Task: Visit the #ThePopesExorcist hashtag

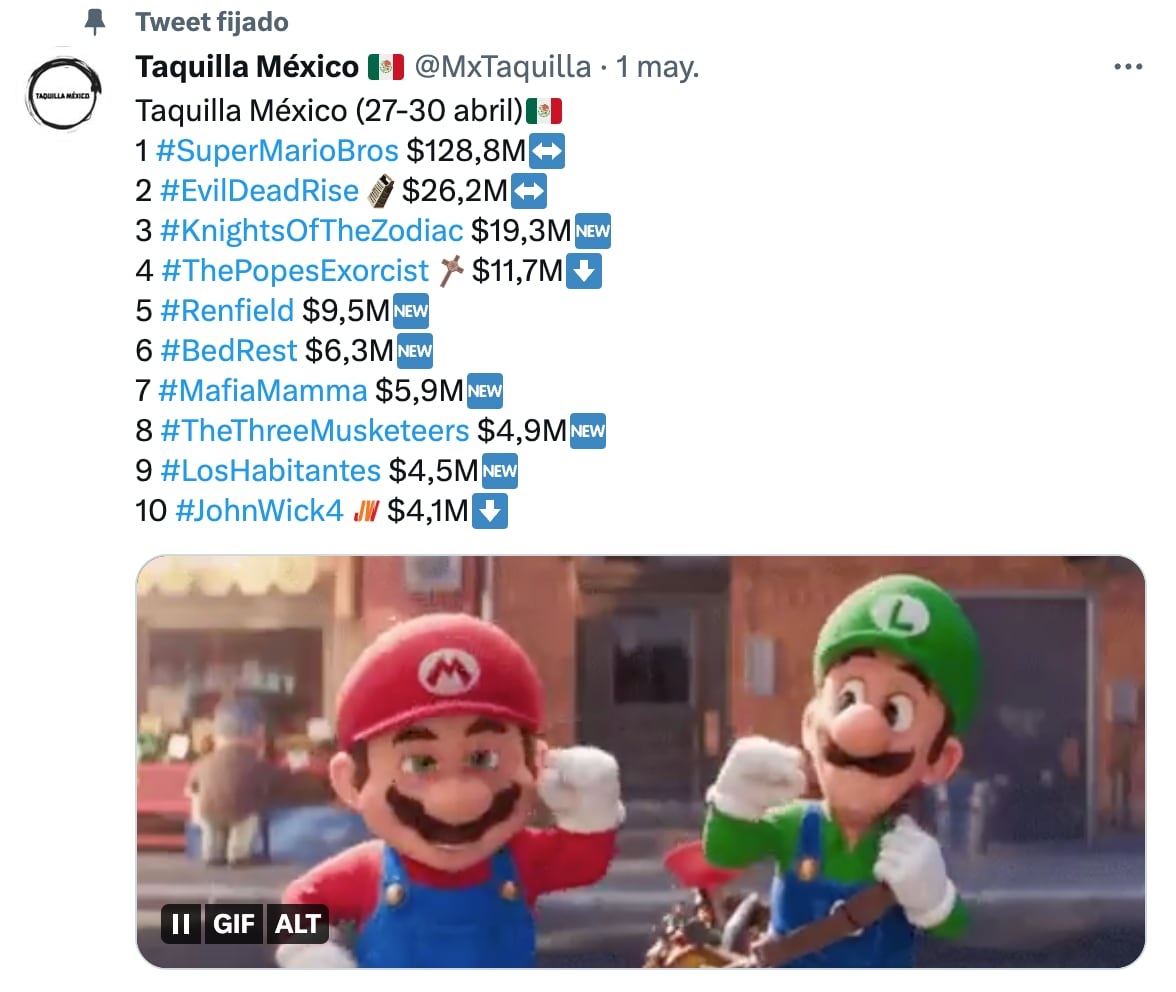Action: click(294, 271)
